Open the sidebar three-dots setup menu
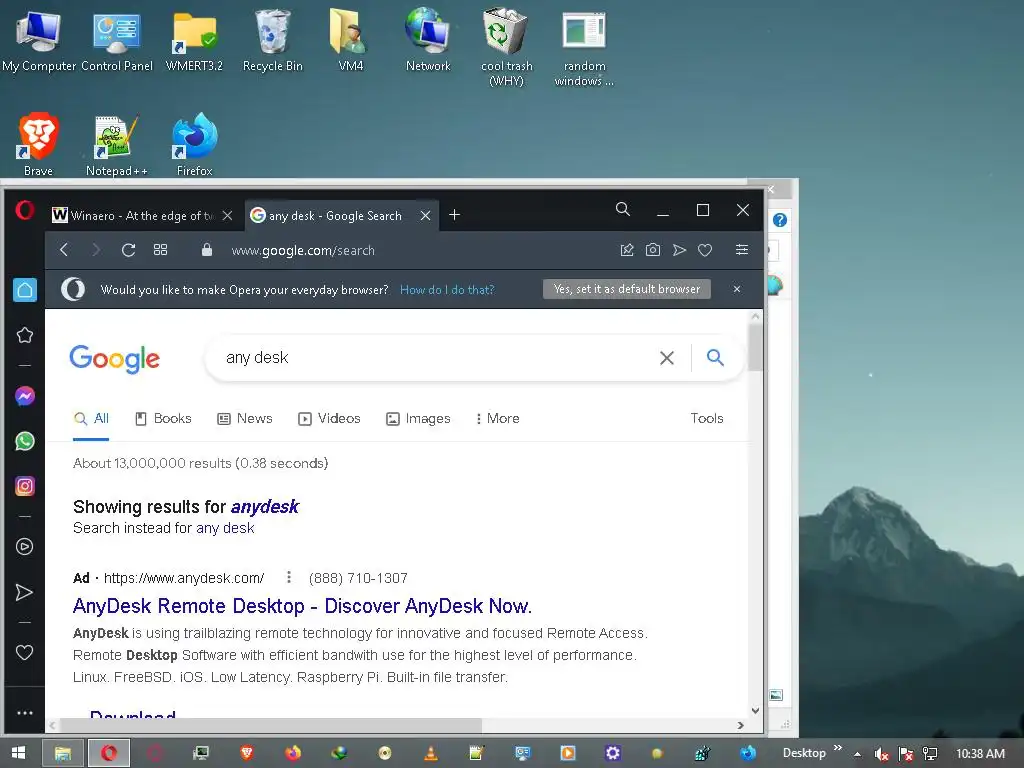Viewport: 1024px width, 768px height. point(25,713)
